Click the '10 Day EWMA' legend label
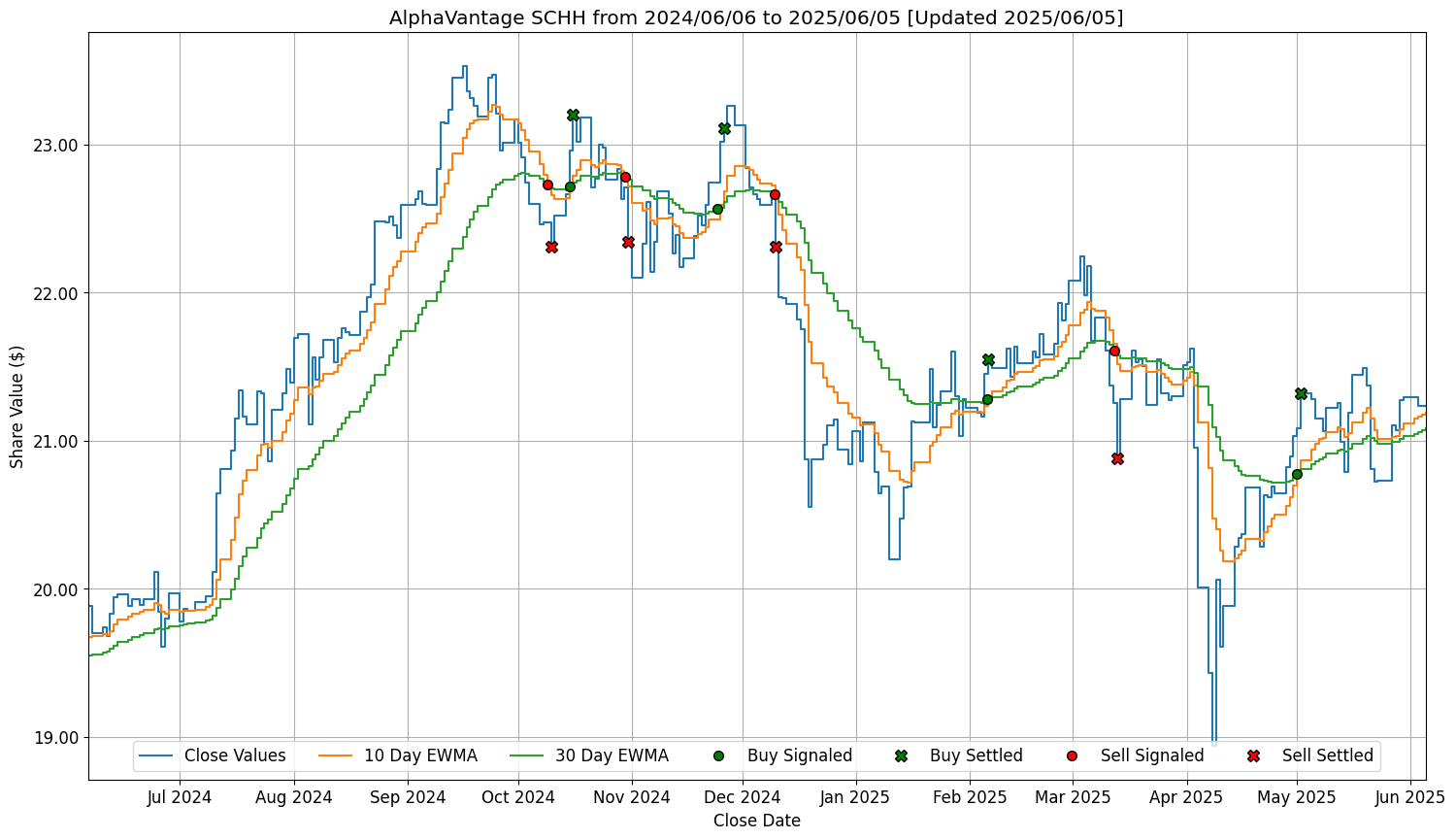1456x839 pixels. [420, 755]
